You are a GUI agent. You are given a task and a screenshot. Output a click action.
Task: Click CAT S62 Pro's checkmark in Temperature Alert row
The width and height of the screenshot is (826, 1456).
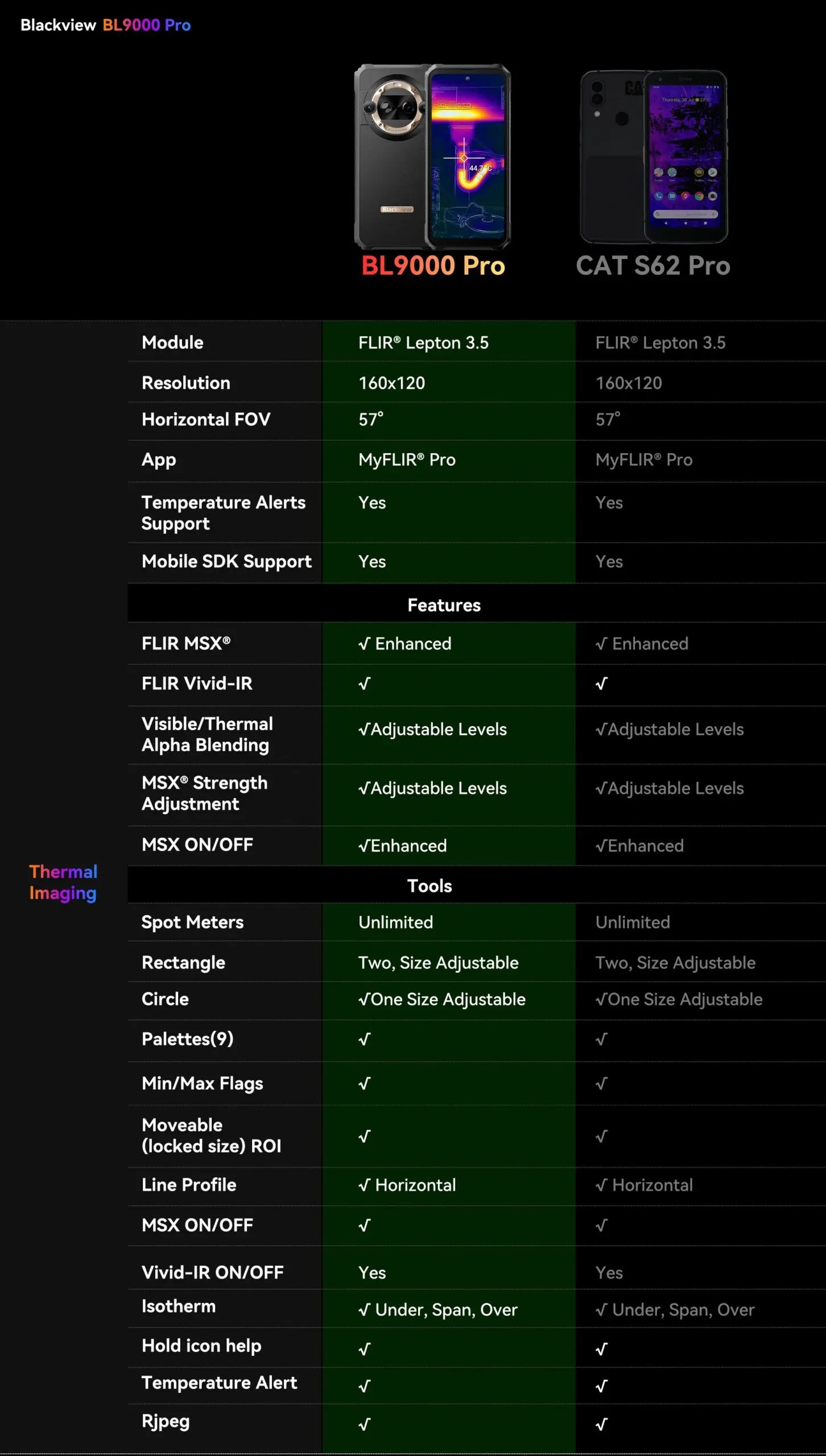click(602, 1386)
